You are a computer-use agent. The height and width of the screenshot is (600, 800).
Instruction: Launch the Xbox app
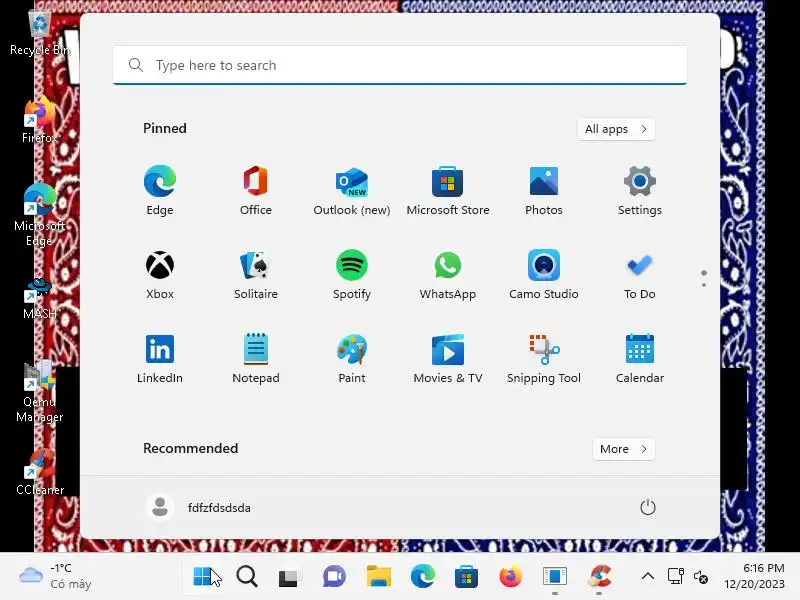(160, 274)
